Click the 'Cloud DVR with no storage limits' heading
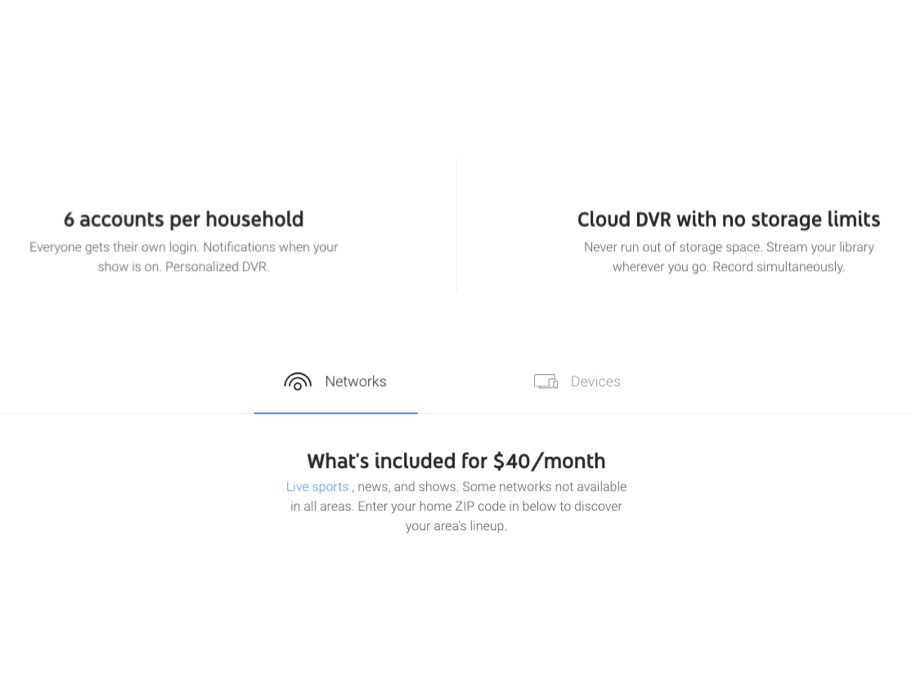912x673 pixels. point(728,219)
